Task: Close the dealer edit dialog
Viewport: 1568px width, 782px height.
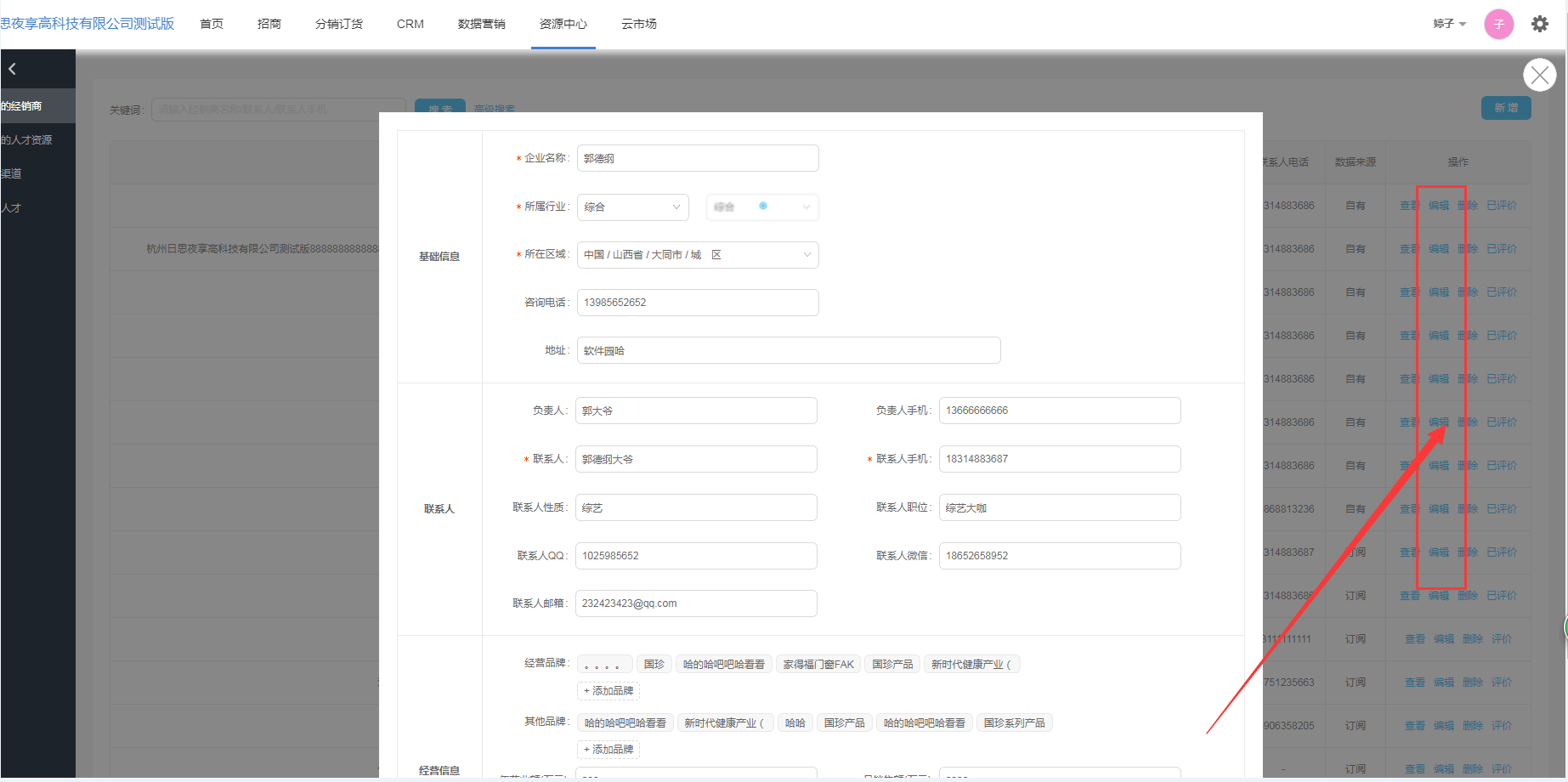Action: pyautogui.click(x=1539, y=75)
